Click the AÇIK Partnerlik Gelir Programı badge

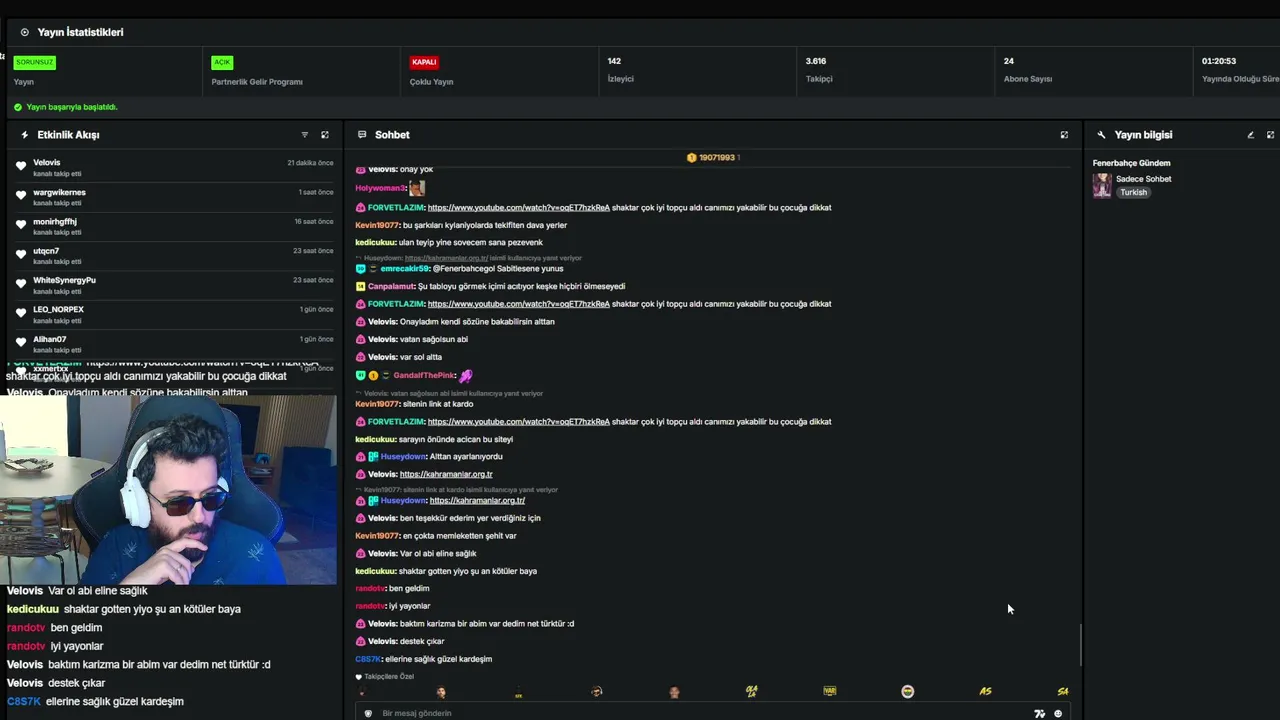(x=222, y=62)
